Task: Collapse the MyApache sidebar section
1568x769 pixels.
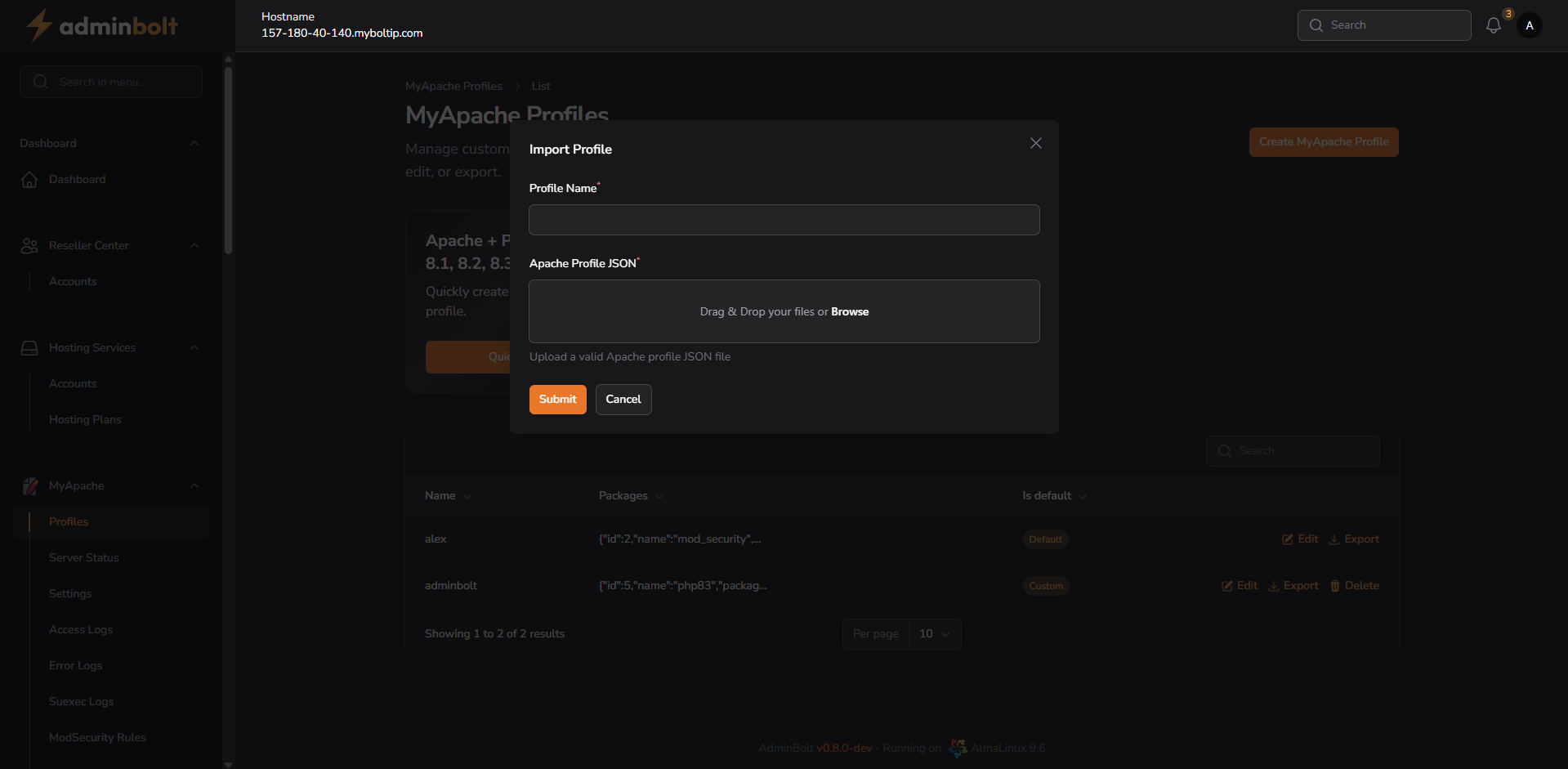Action: point(194,485)
